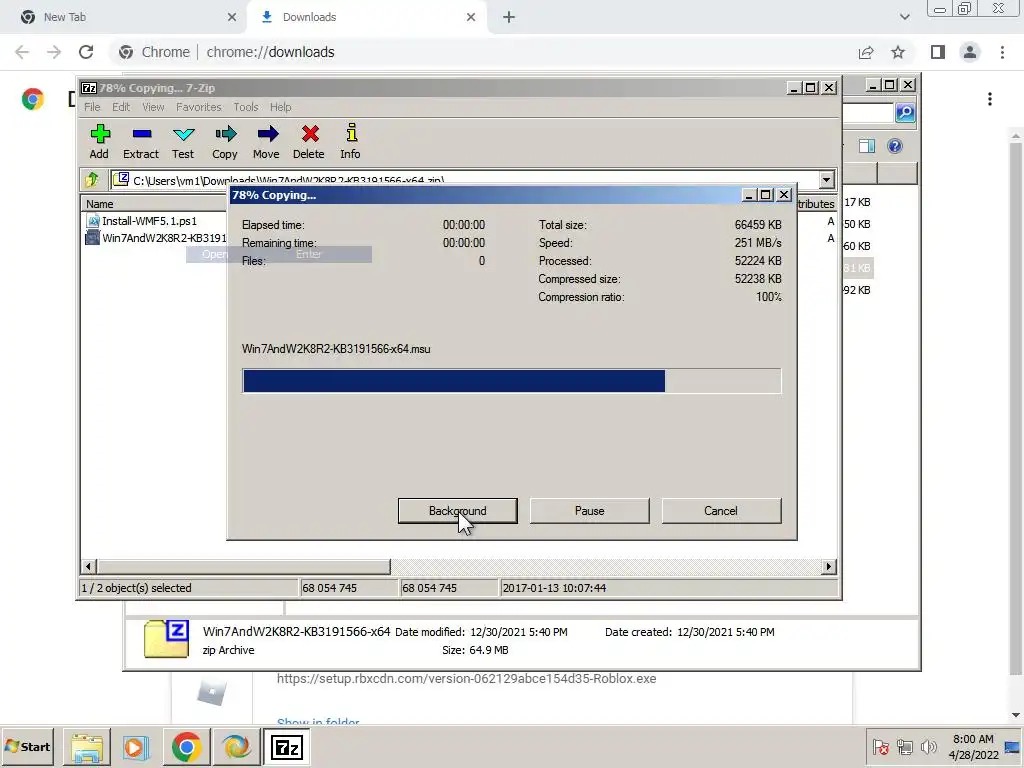Open Windows Media Player from taskbar
The image size is (1024, 768).
pos(136,747)
